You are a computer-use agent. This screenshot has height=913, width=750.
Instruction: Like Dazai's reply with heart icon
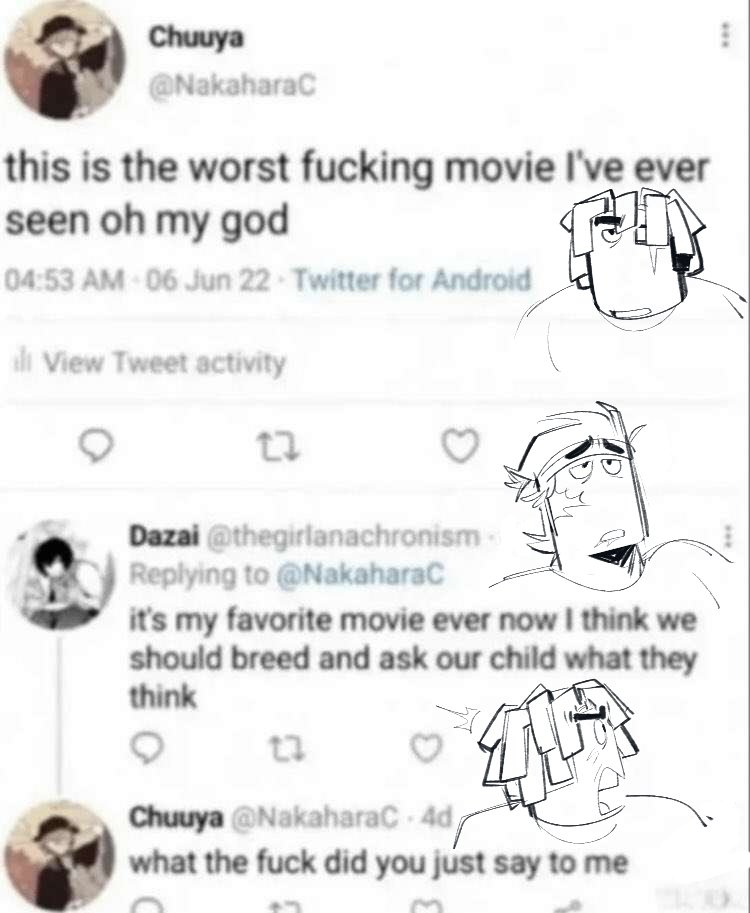[427, 748]
